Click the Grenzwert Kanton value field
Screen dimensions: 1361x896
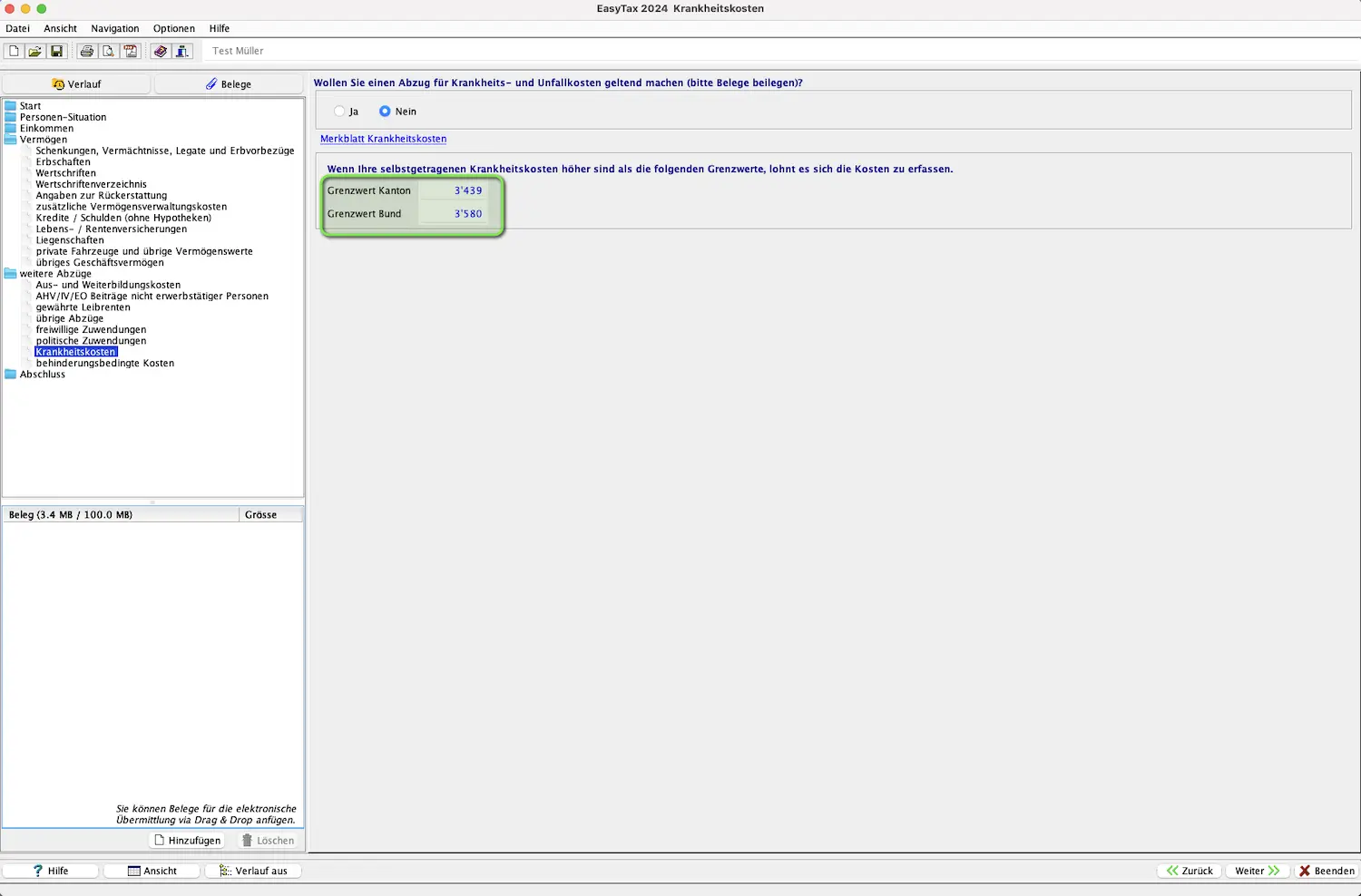pos(453,190)
